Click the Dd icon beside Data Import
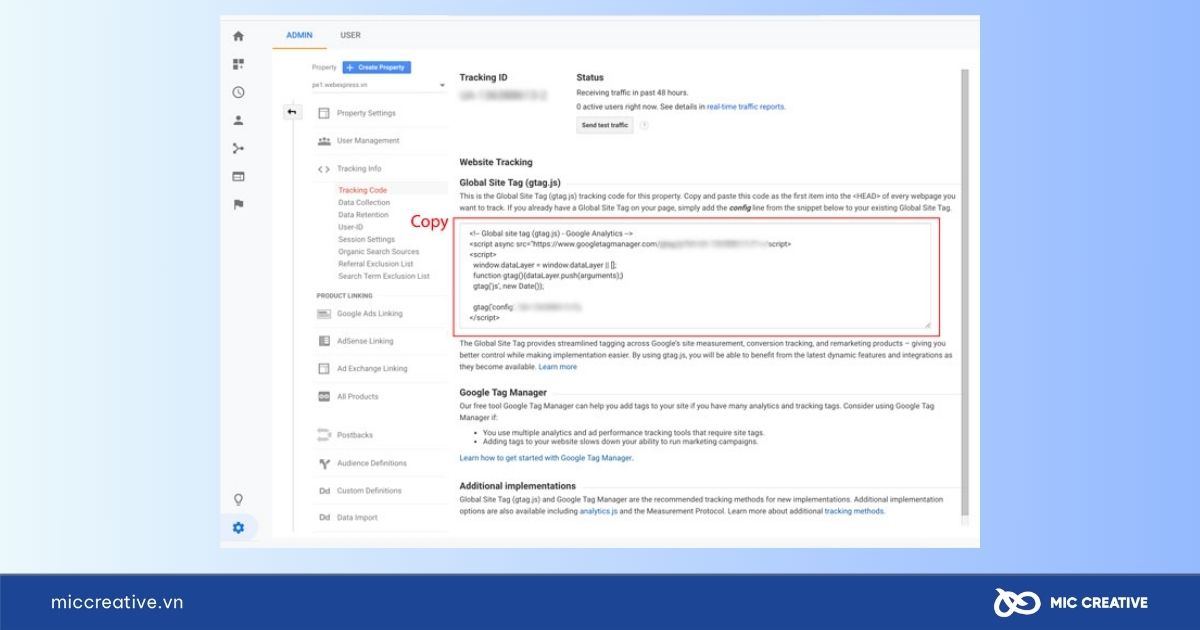This screenshot has height=630, width=1200. (324, 518)
